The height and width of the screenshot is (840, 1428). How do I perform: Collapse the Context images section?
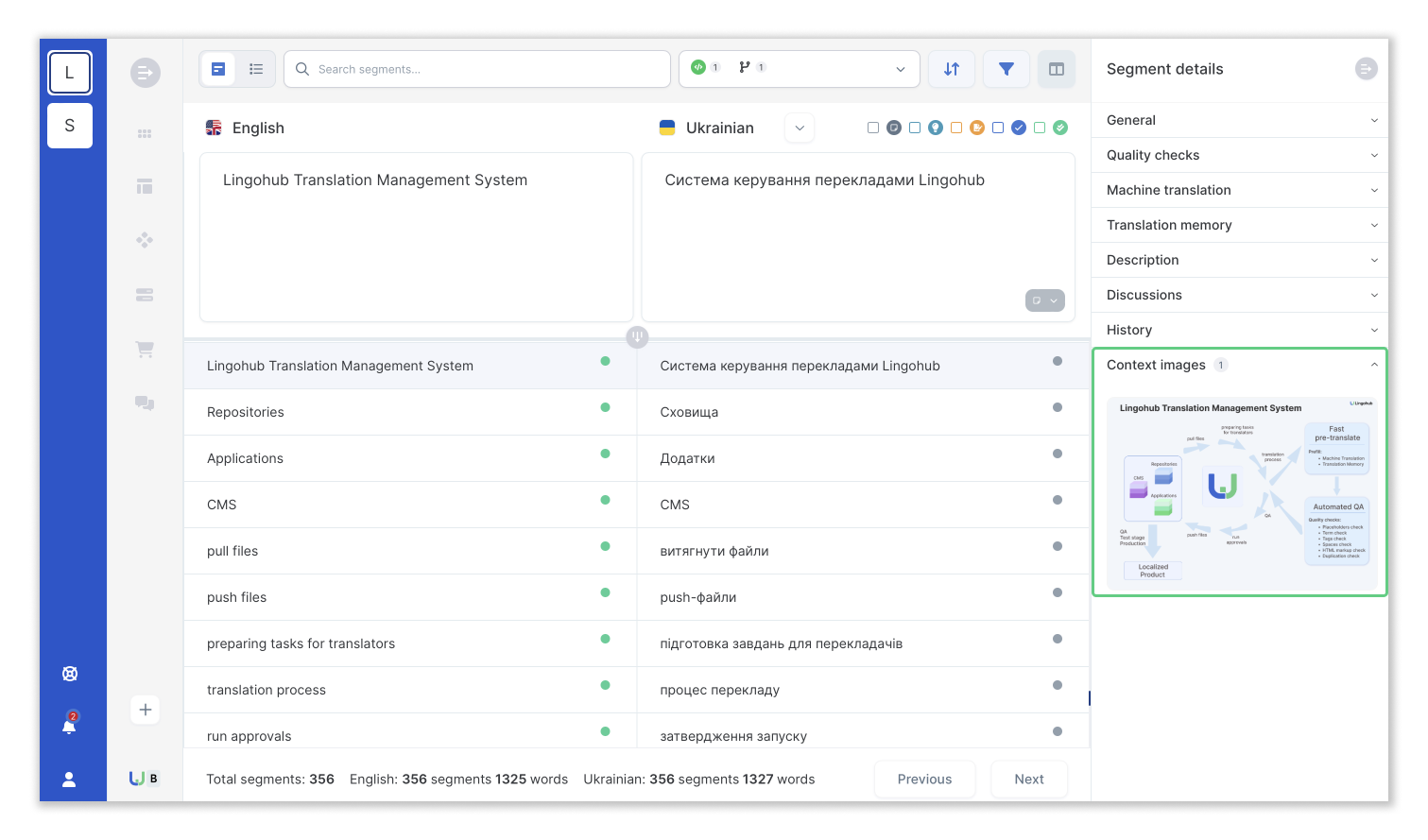[x=1240, y=365]
